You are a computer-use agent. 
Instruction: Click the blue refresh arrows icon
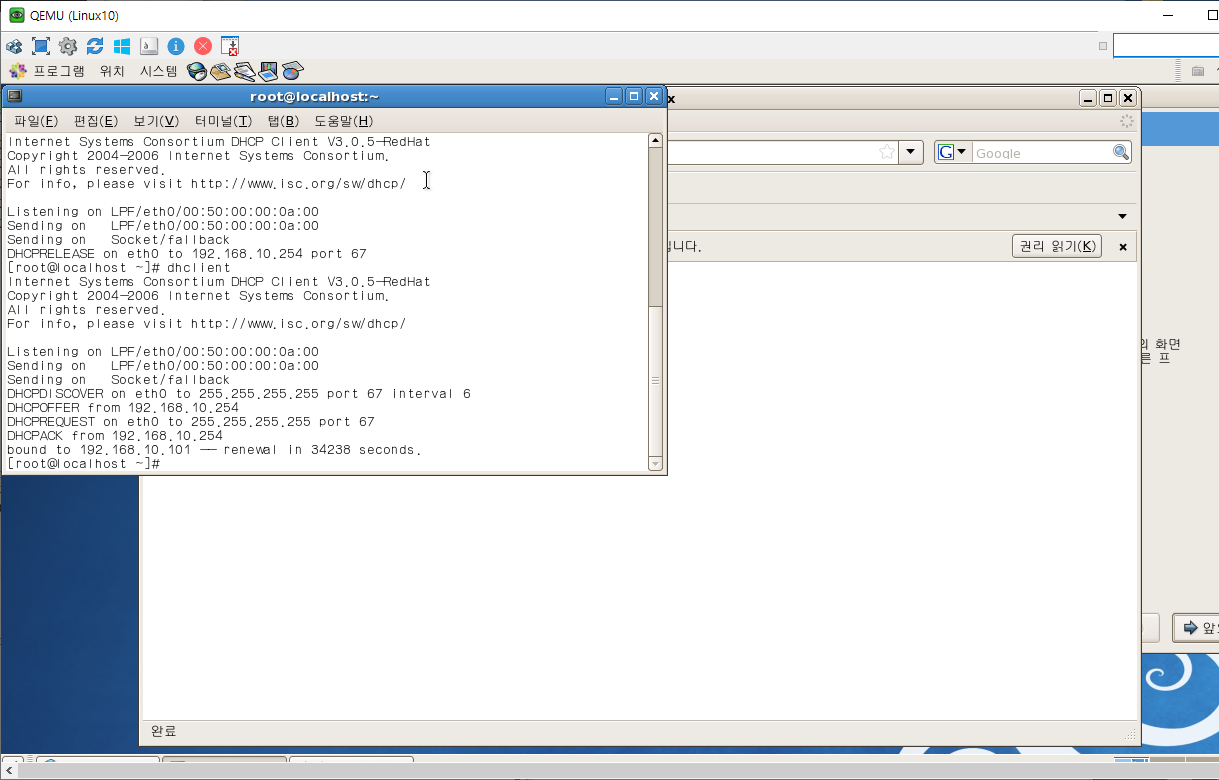pyautogui.click(x=95, y=46)
